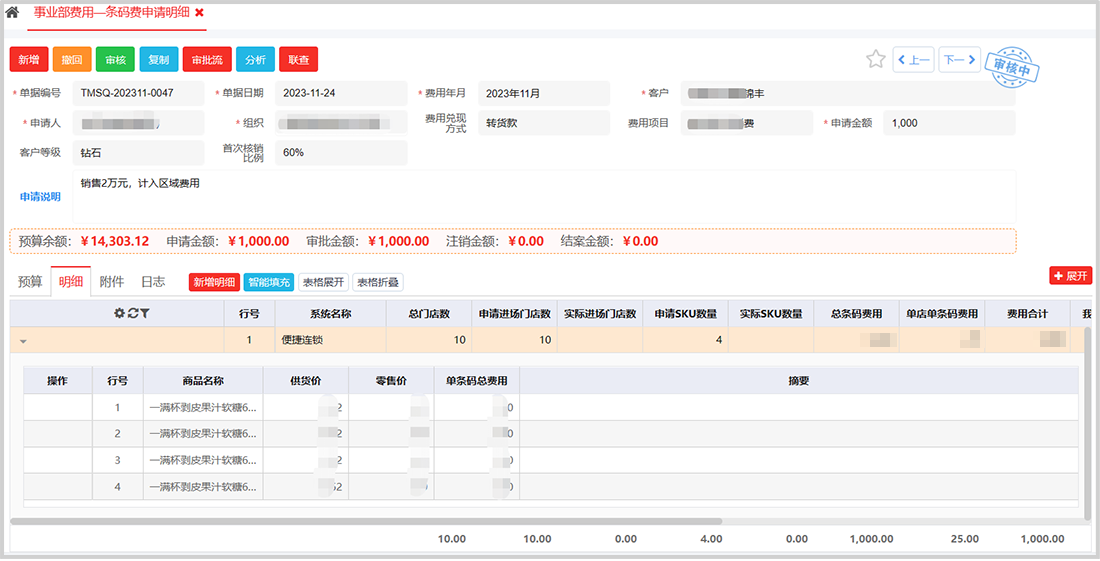Click the grid filter funnel icon
Viewport: 1100px width, 561px height.
click(x=144, y=313)
